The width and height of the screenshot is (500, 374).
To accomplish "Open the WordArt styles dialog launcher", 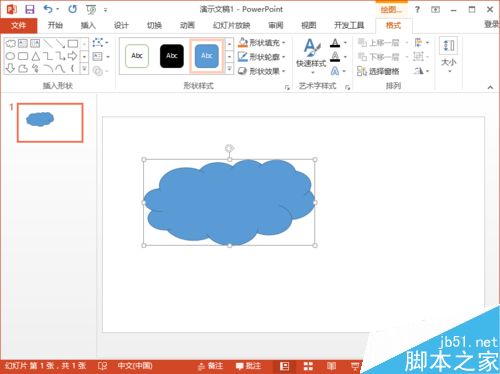I will click(x=347, y=87).
